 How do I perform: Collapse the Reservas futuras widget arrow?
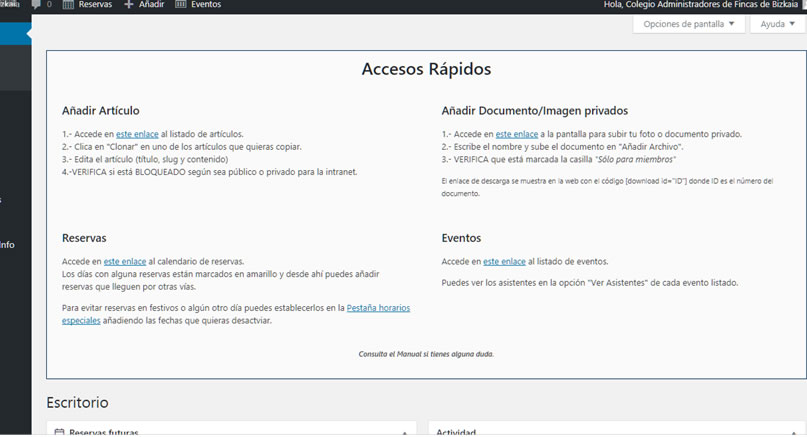[405, 433]
